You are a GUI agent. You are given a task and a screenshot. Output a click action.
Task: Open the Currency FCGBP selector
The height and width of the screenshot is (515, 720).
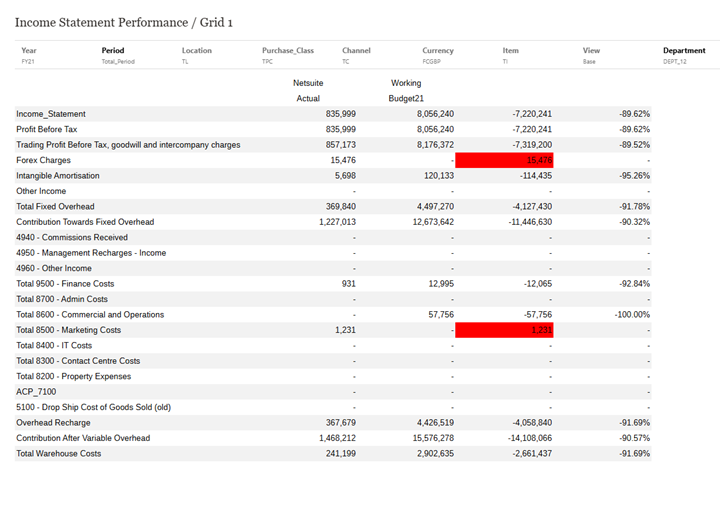[x=438, y=55]
